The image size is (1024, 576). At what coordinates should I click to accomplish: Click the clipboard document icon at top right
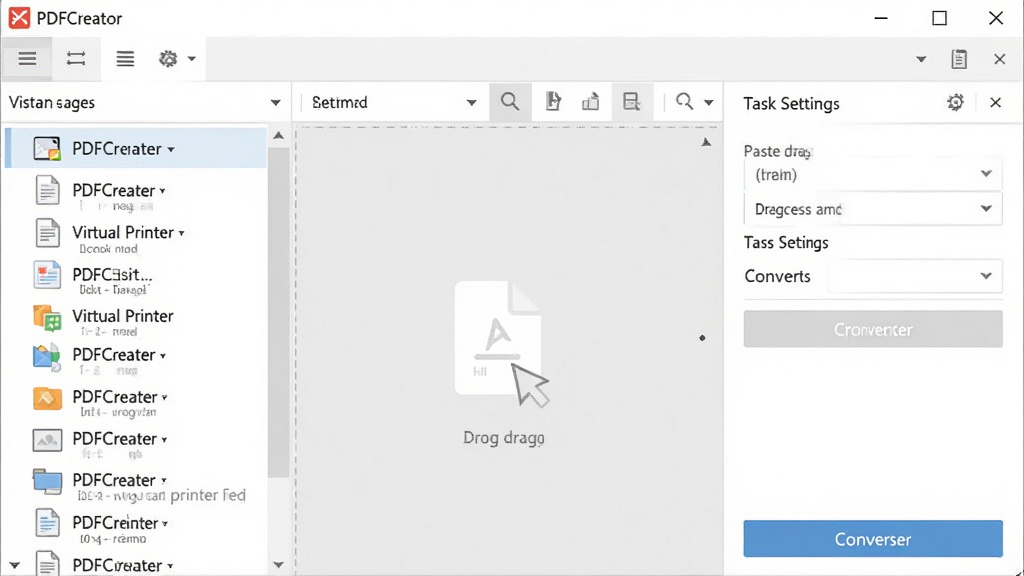(x=959, y=59)
